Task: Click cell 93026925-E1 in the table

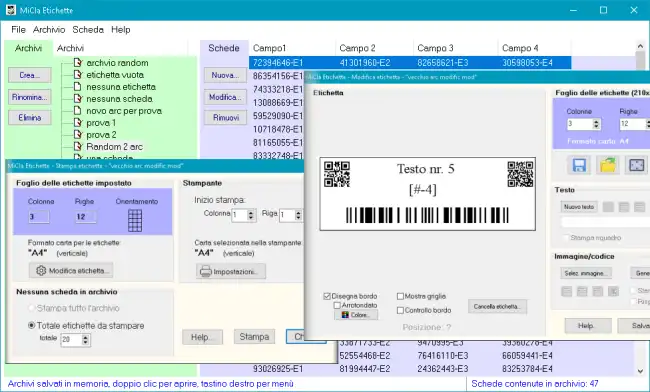Action: click(277, 369)
